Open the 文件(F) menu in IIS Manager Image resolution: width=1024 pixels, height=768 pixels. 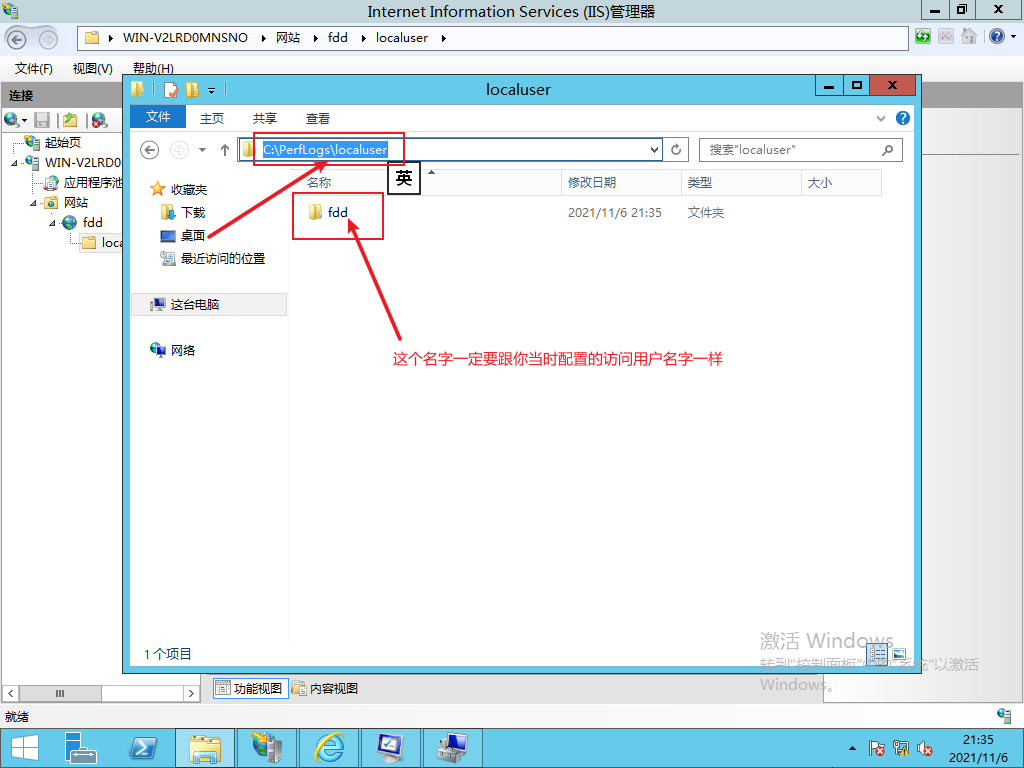tap(33, 69)
